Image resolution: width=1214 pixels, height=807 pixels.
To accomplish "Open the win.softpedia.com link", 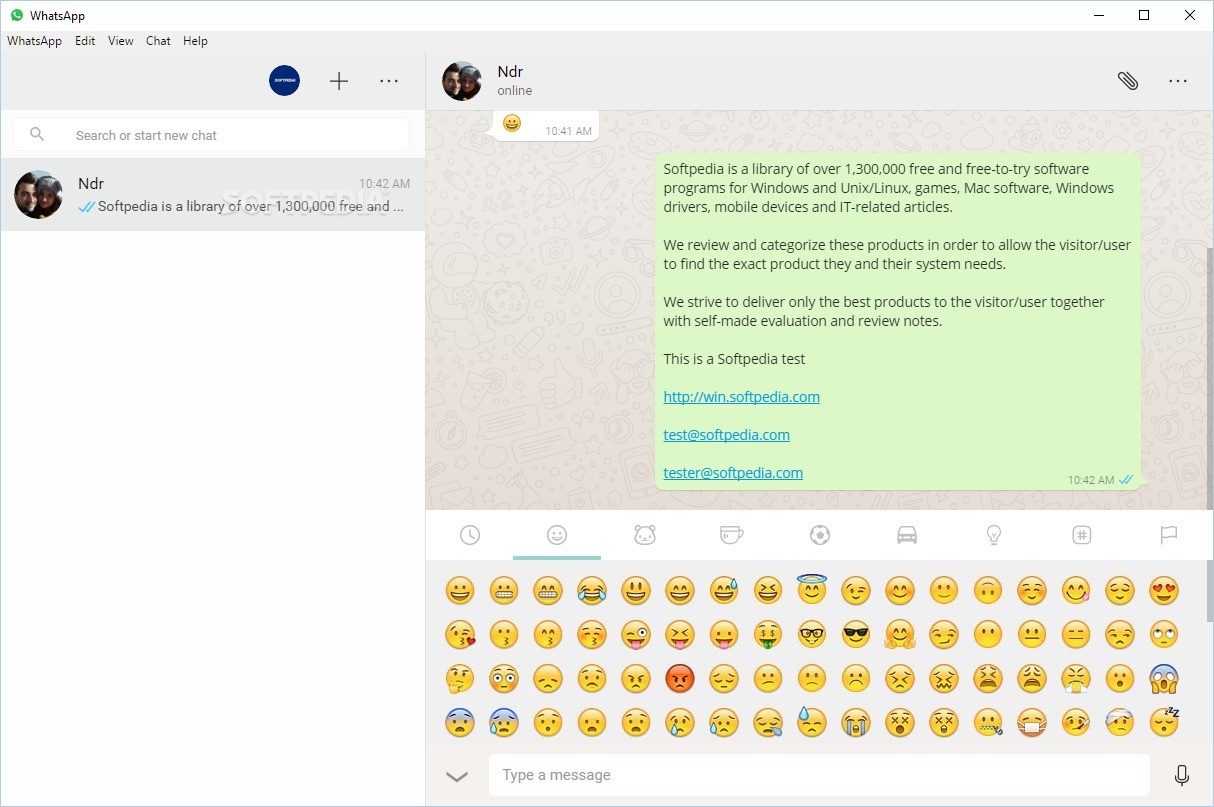I will (x=741, y=396).
